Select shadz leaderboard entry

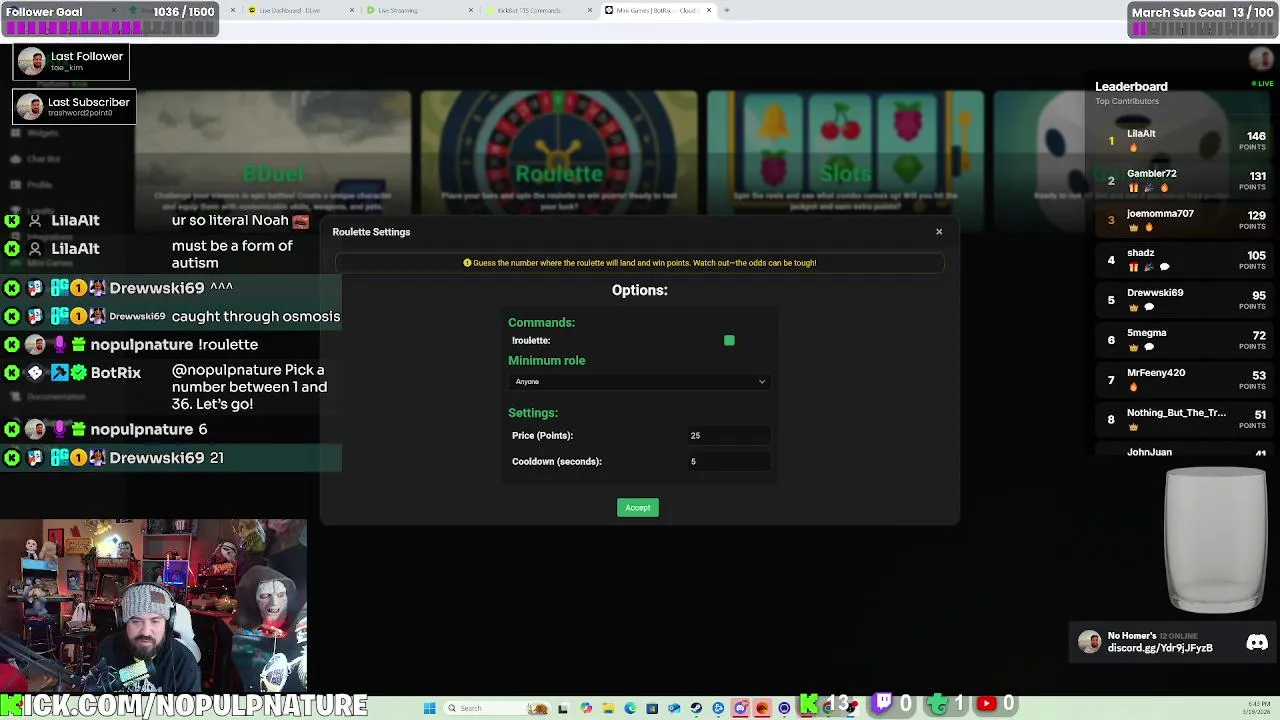pos(1186,260)
